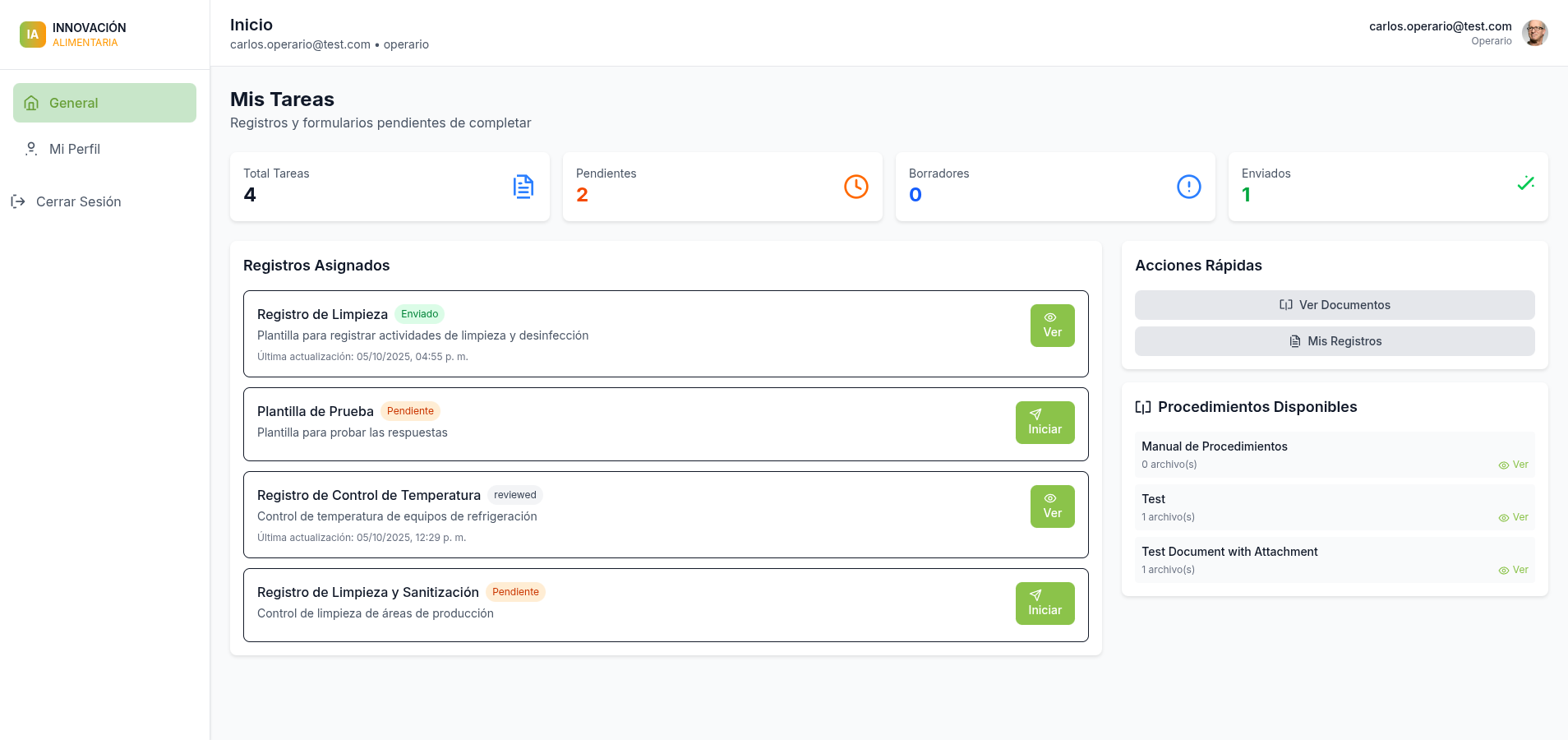
Task: Start the Plantilla de Prueba task
Action: click(1045, 423)
